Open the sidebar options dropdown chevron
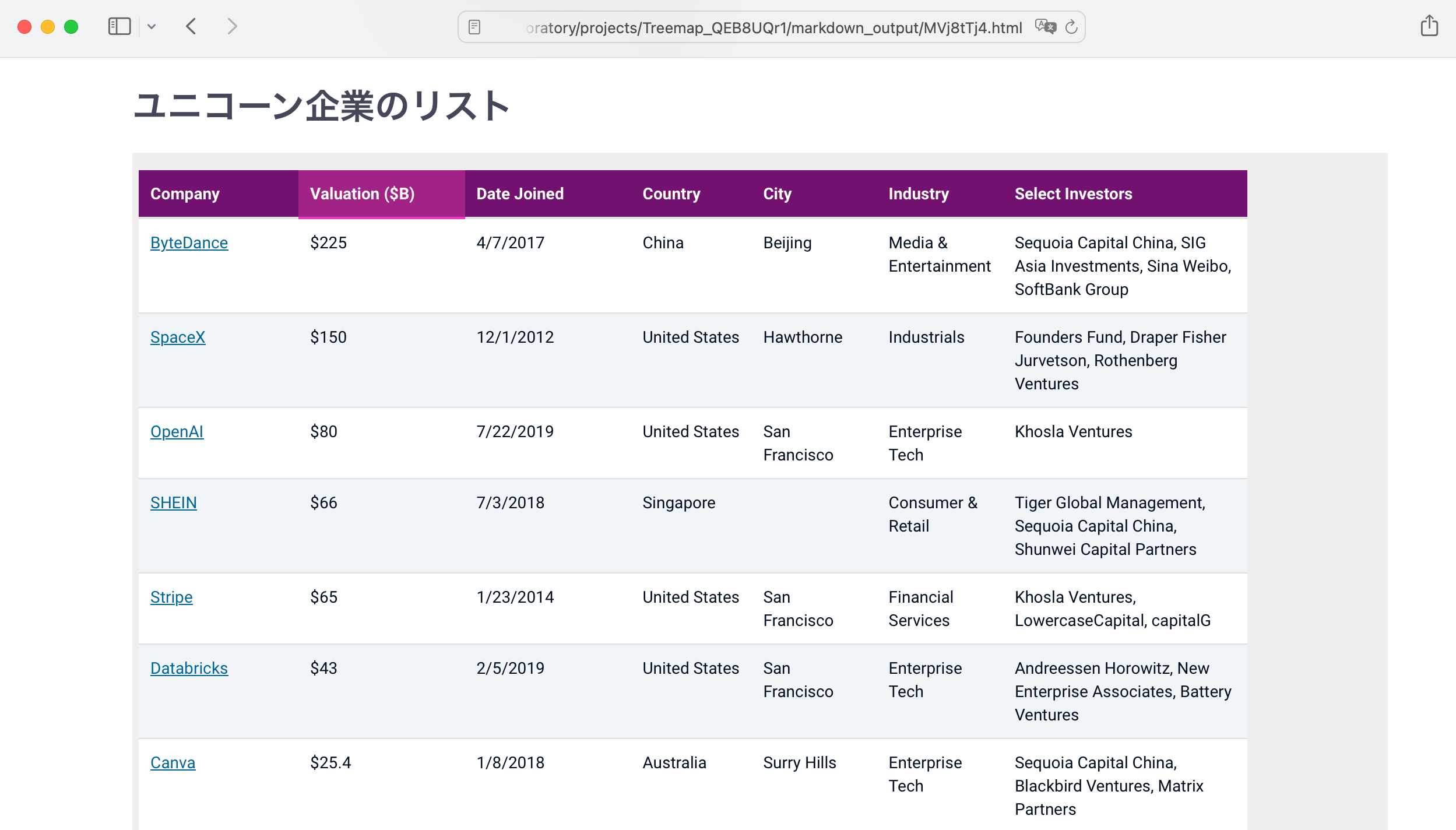This screenshot has height=830, width=1456. coord(152,27)
